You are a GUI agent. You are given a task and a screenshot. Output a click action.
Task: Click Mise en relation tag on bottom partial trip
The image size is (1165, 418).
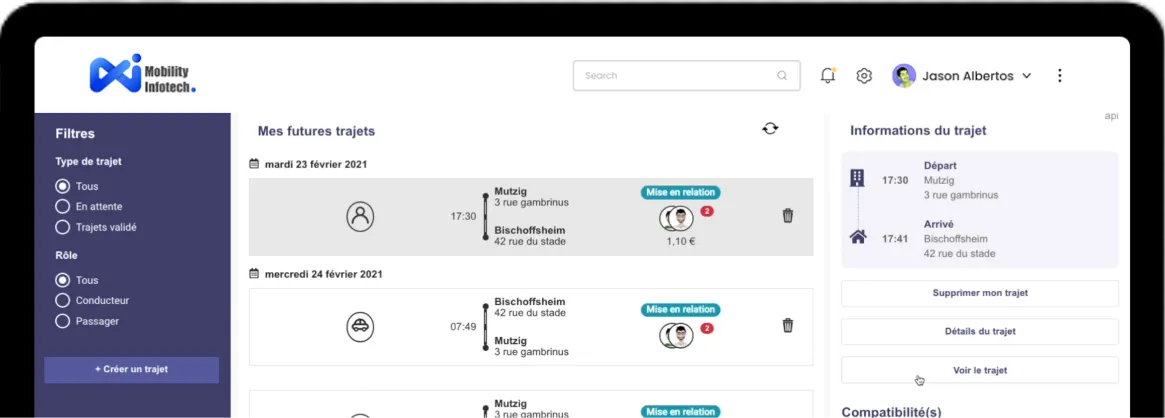[x=681, y=411]
